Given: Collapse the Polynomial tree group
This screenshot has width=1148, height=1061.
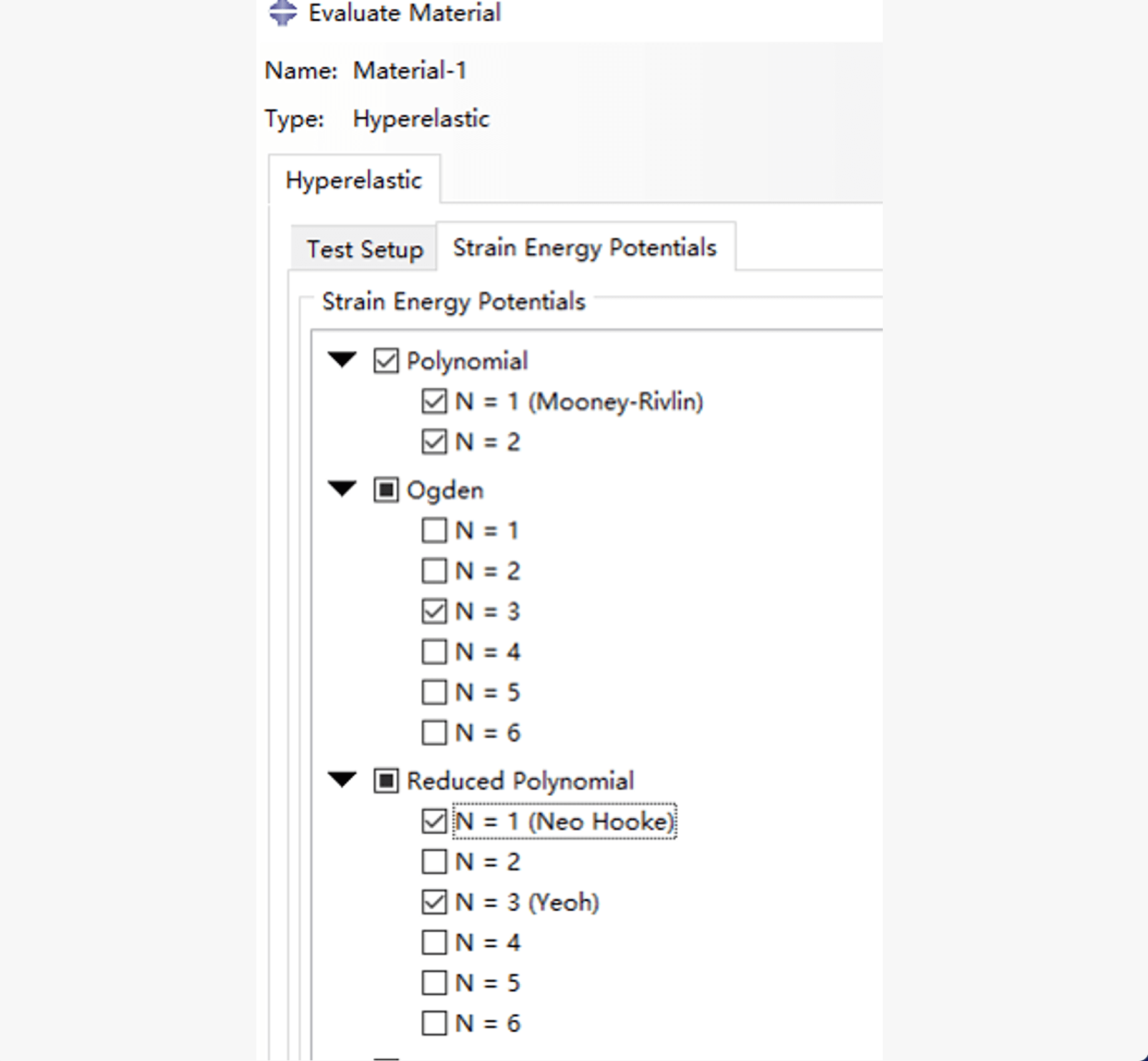Looking at the screenshot, I should [342, 360].
